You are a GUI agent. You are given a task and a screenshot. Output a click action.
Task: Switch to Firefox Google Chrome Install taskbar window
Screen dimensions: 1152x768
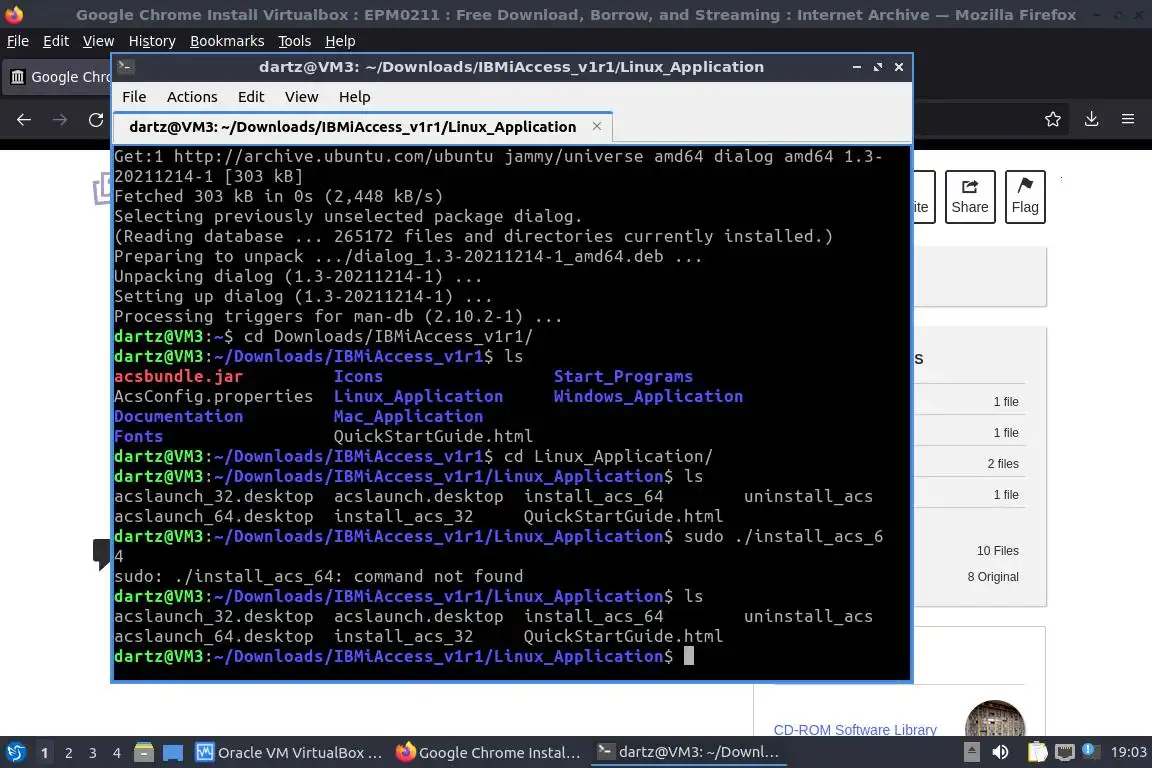(x=489, y=753)
